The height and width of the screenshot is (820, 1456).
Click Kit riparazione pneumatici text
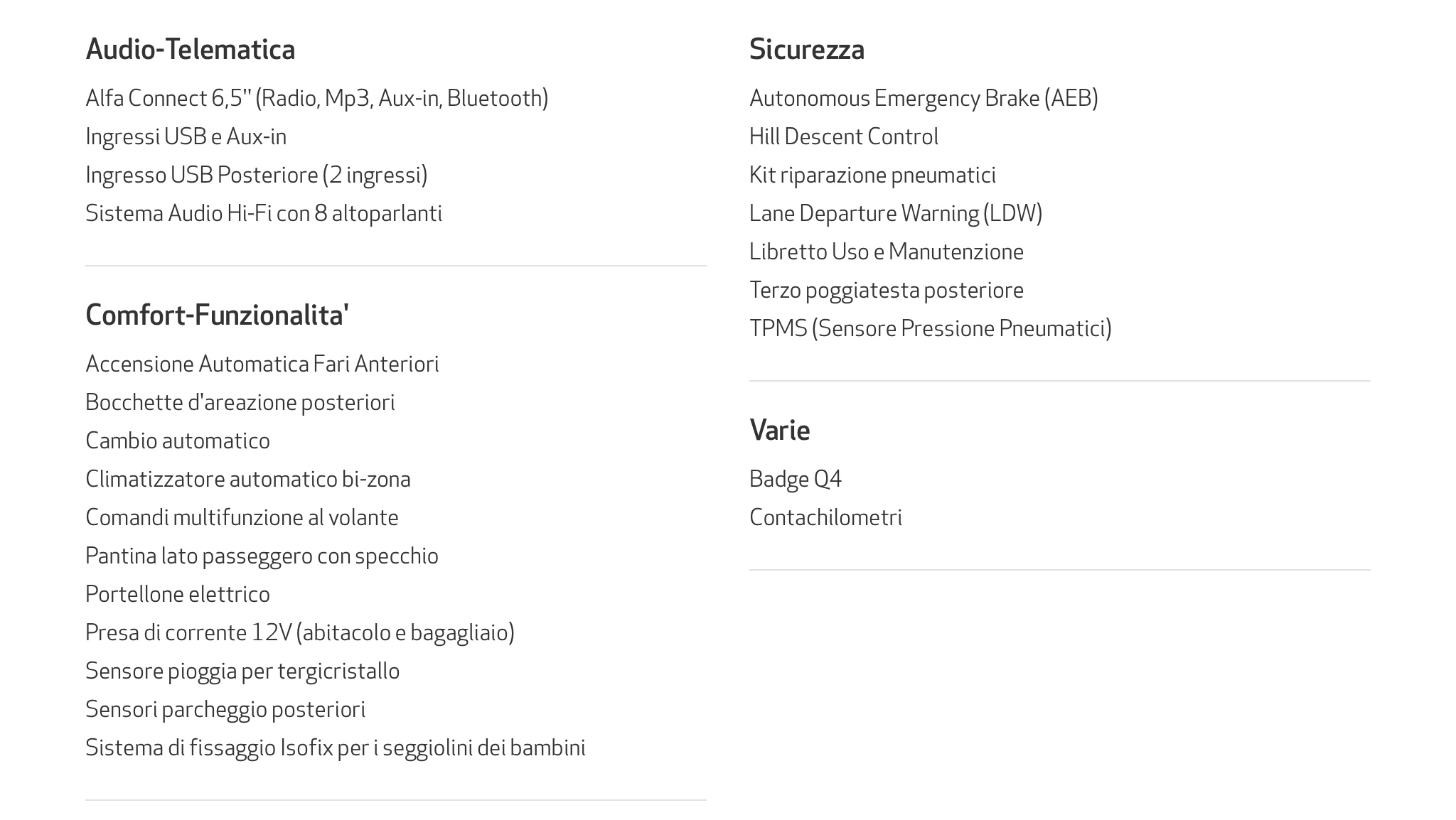[873, 175]
